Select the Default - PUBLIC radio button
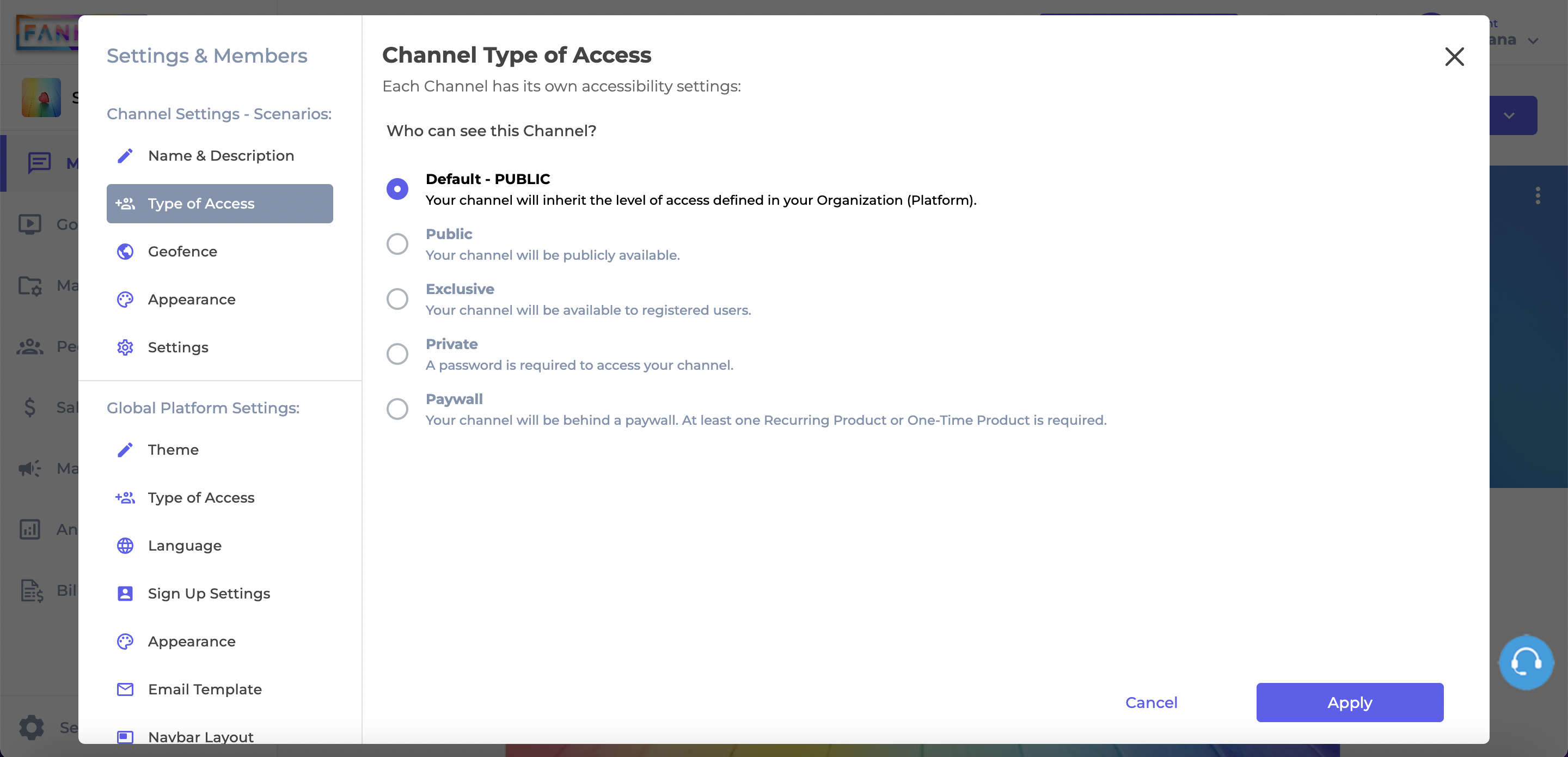This screenshot has height=757, width=1568. 398,189
